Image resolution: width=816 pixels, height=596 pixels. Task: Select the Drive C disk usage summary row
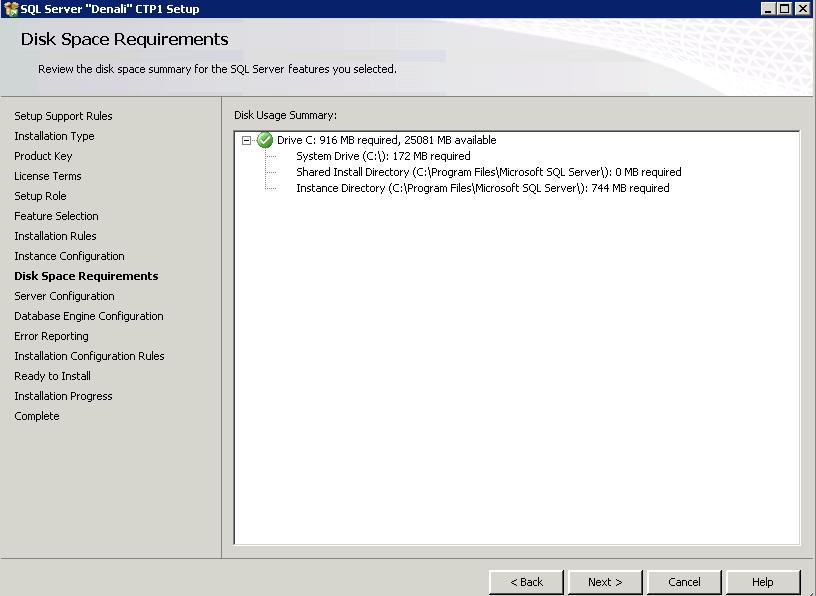click(x=386, y=140)
